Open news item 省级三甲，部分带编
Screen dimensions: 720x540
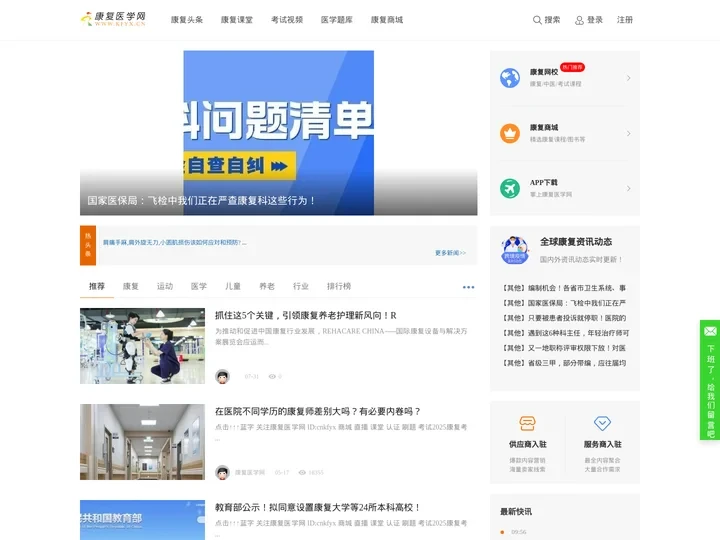(564, 363)
